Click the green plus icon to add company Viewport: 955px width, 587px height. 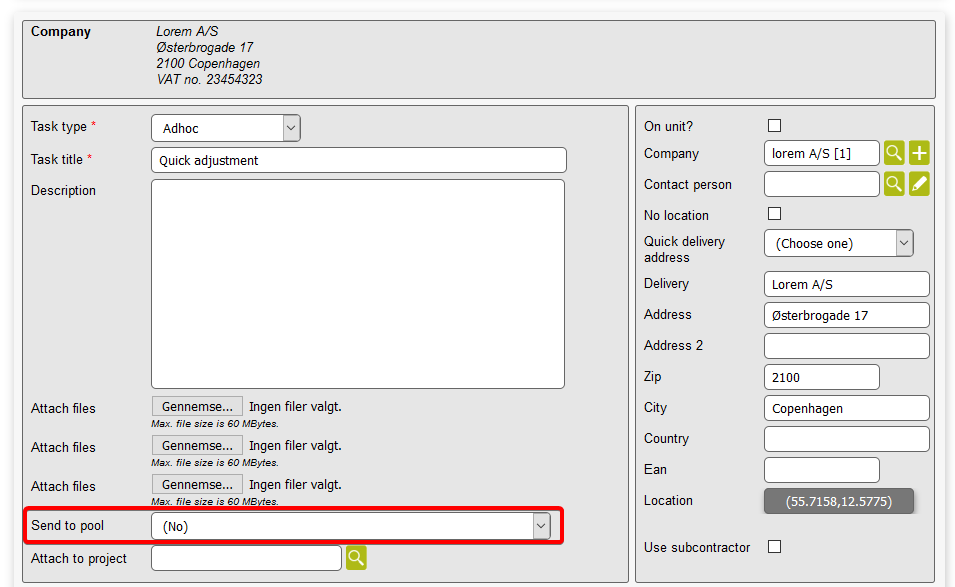(x=919, y=153)
